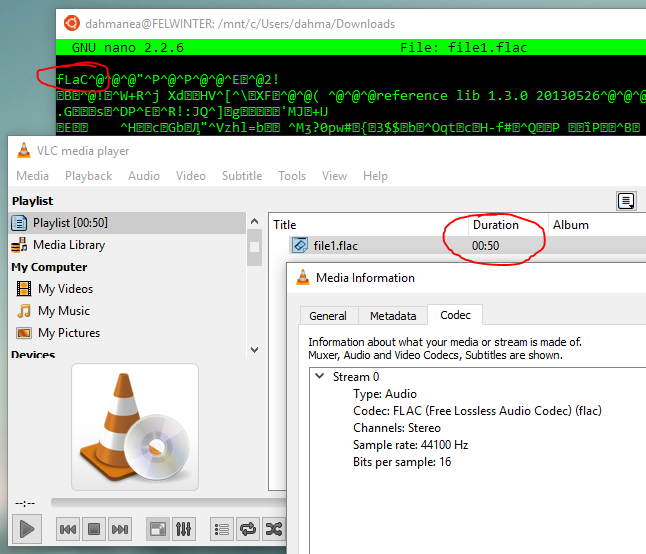The image size is (646, 554).
Task: Change playlist view mode icon
Action: (626, 201)
